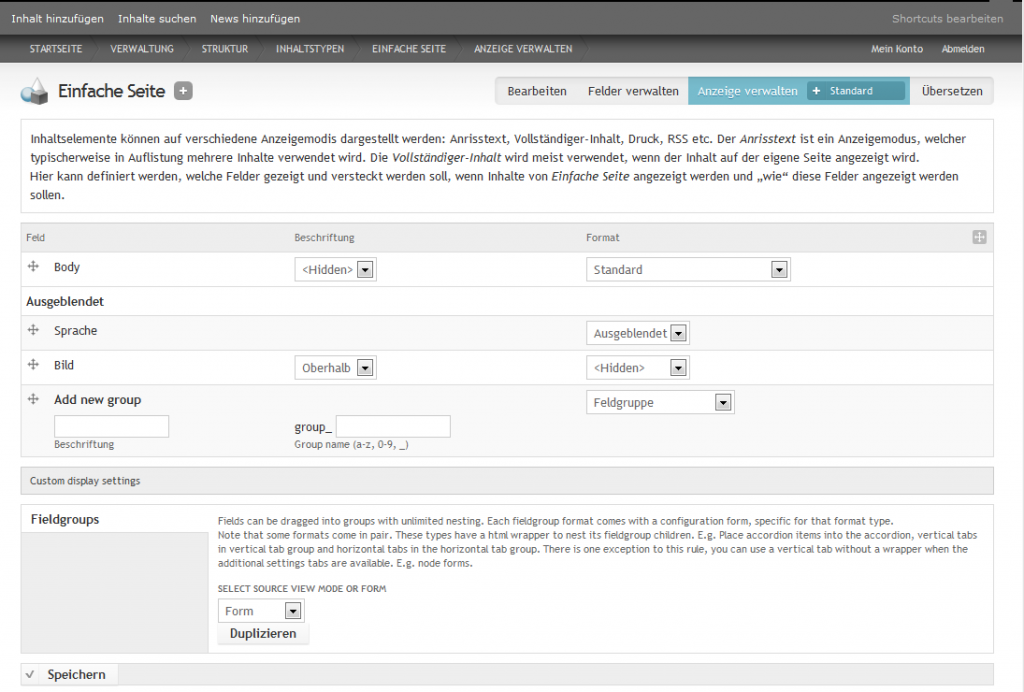
Task: Toggle row weights icon in table header
Action: click(x=979, y=237)
